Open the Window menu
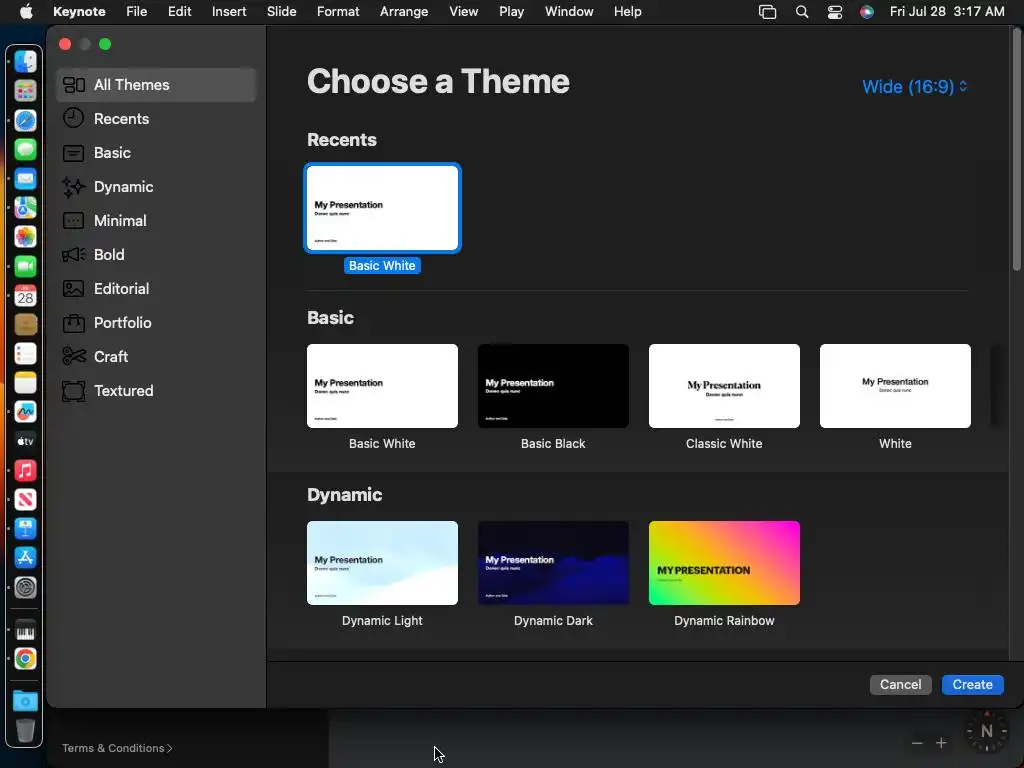This screenshot has width=1024, height=768. pos(569,12)
